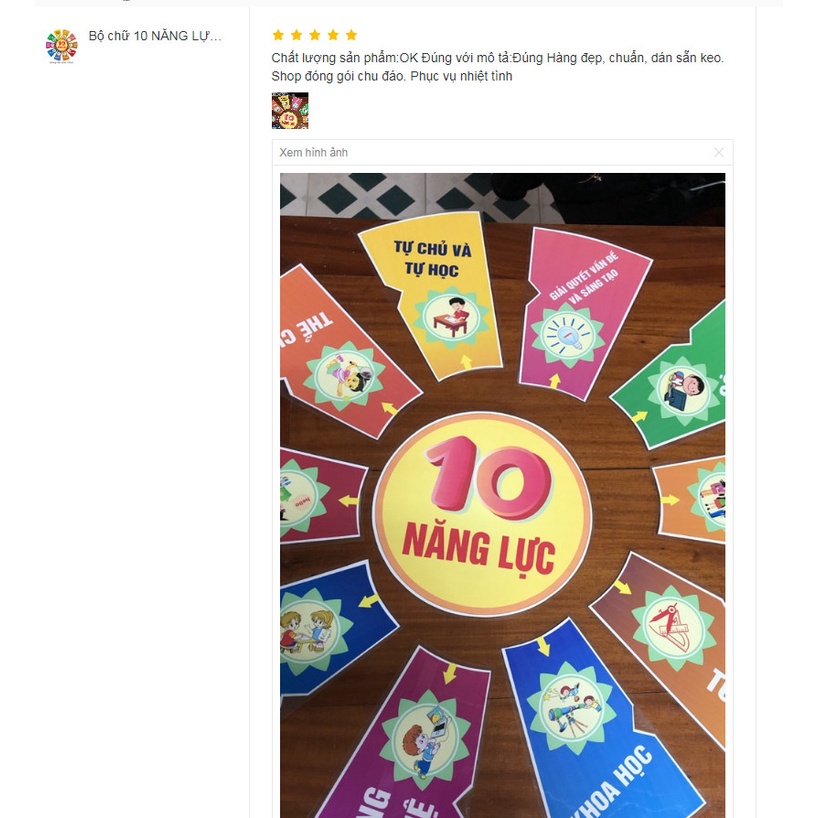818x818 pixels.
Task: Open the product logo thumbnail beside the title
Action: 62,46
